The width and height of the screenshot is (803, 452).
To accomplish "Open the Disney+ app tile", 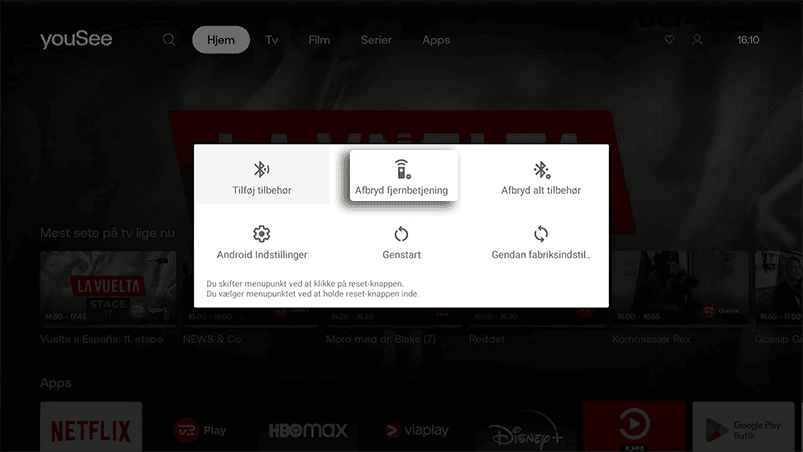I will tap(526, 430).
